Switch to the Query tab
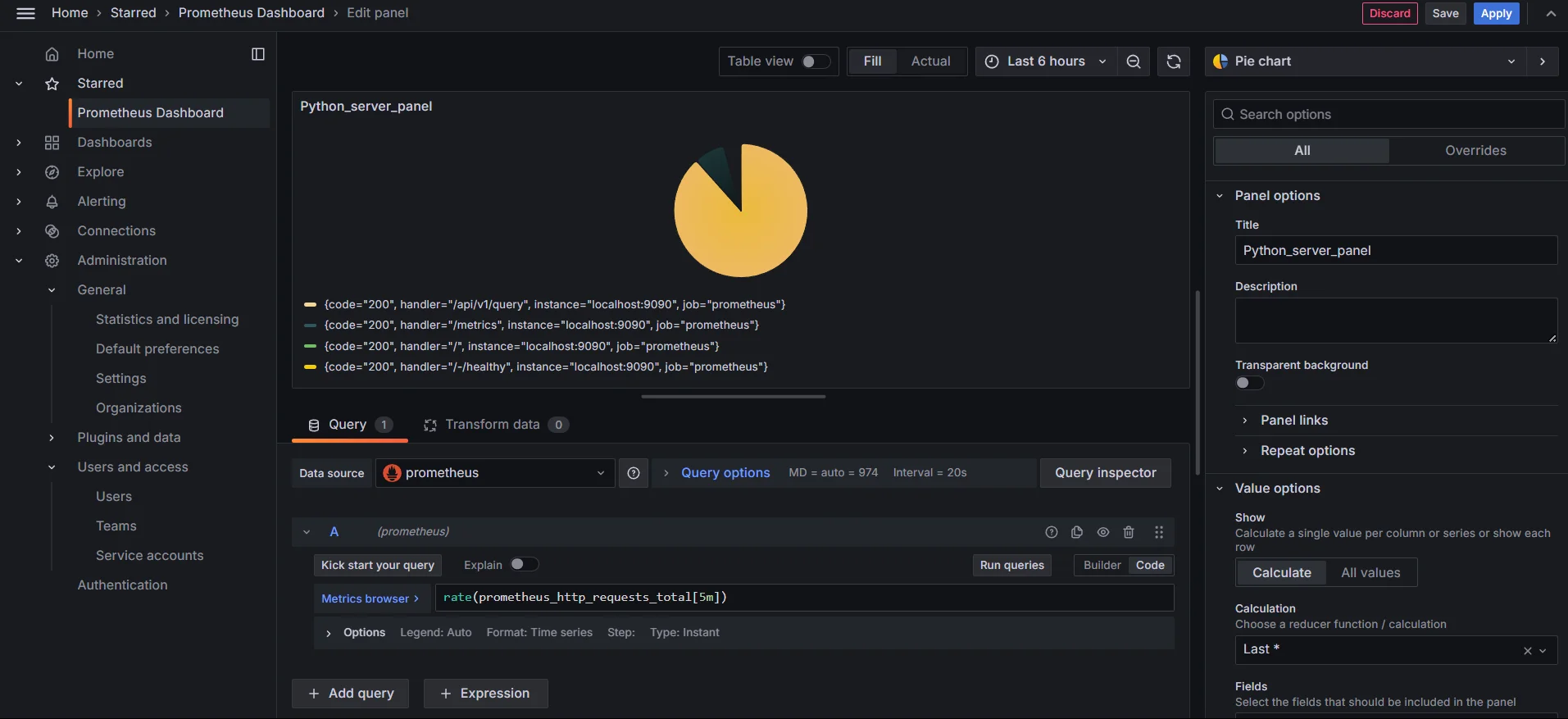The width and height of the screenshot is (1568, 719). click(350, 425)
